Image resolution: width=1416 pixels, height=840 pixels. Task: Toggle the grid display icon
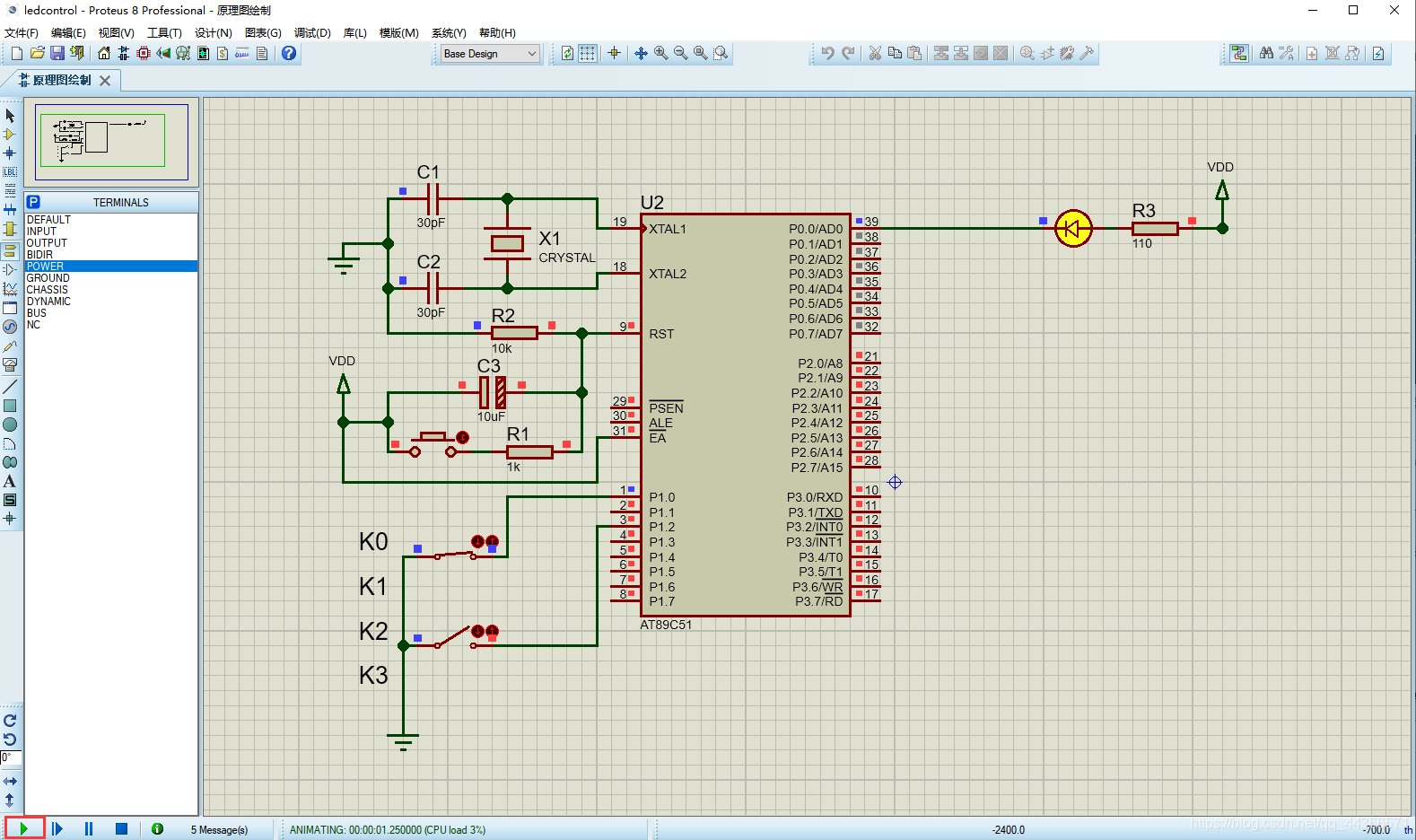588,54
